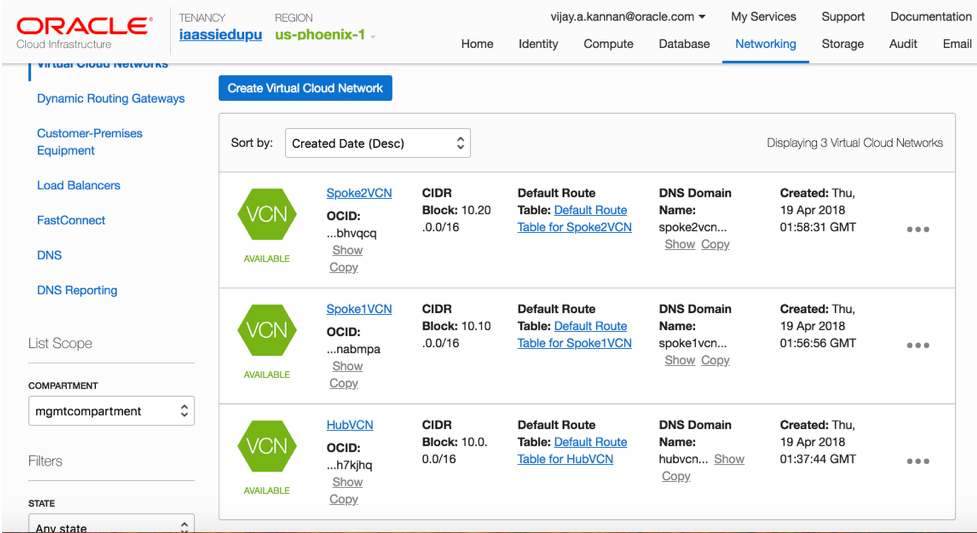977x533 pixels.
Task: Show the OCID for Spoke2VCN
Action: (347, 250)
